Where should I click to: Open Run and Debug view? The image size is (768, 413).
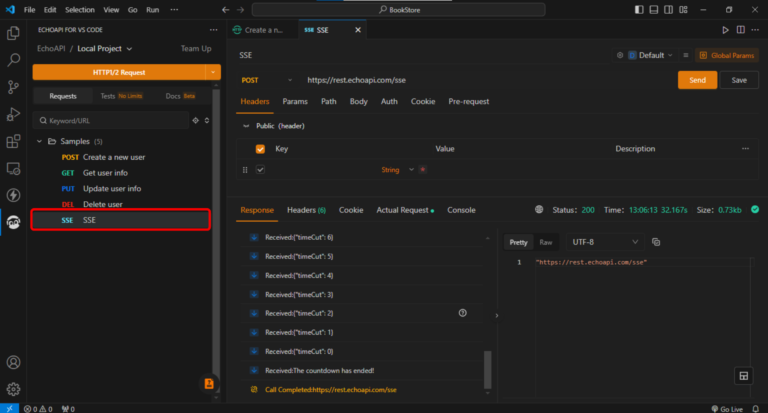[14, 114]
